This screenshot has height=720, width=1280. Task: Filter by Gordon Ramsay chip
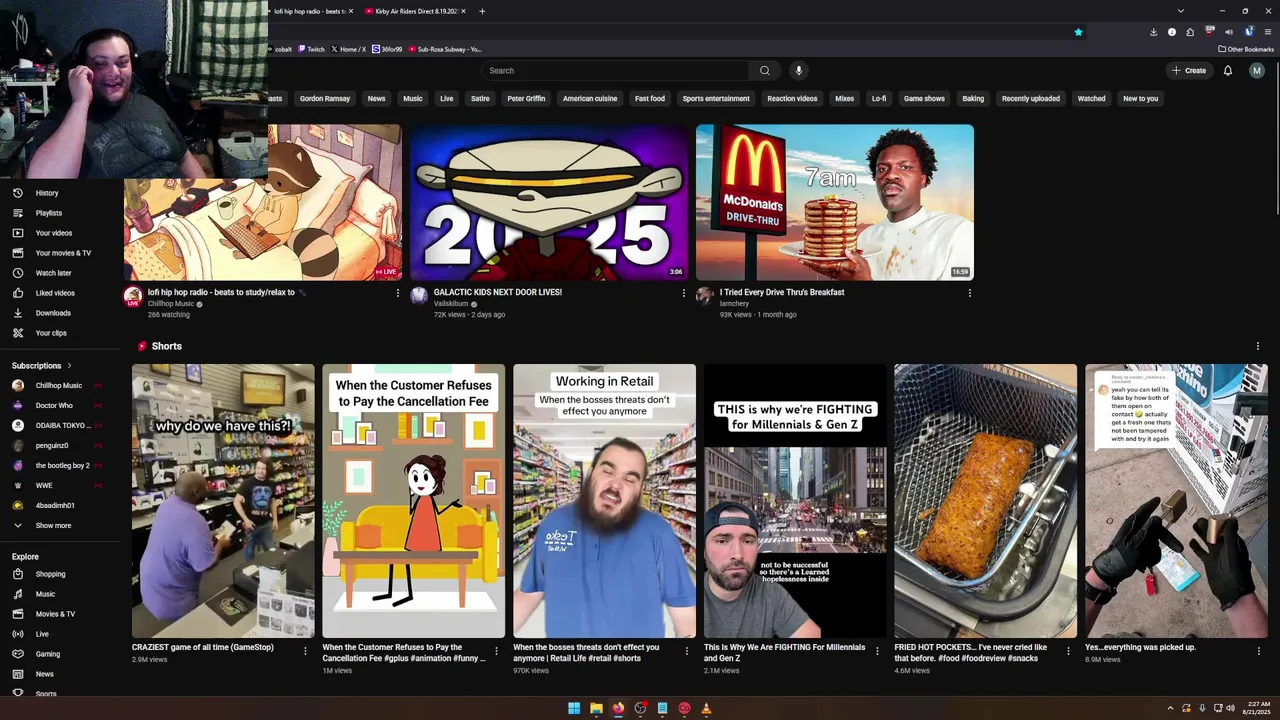pyautogui.click(x=325, y=99)
